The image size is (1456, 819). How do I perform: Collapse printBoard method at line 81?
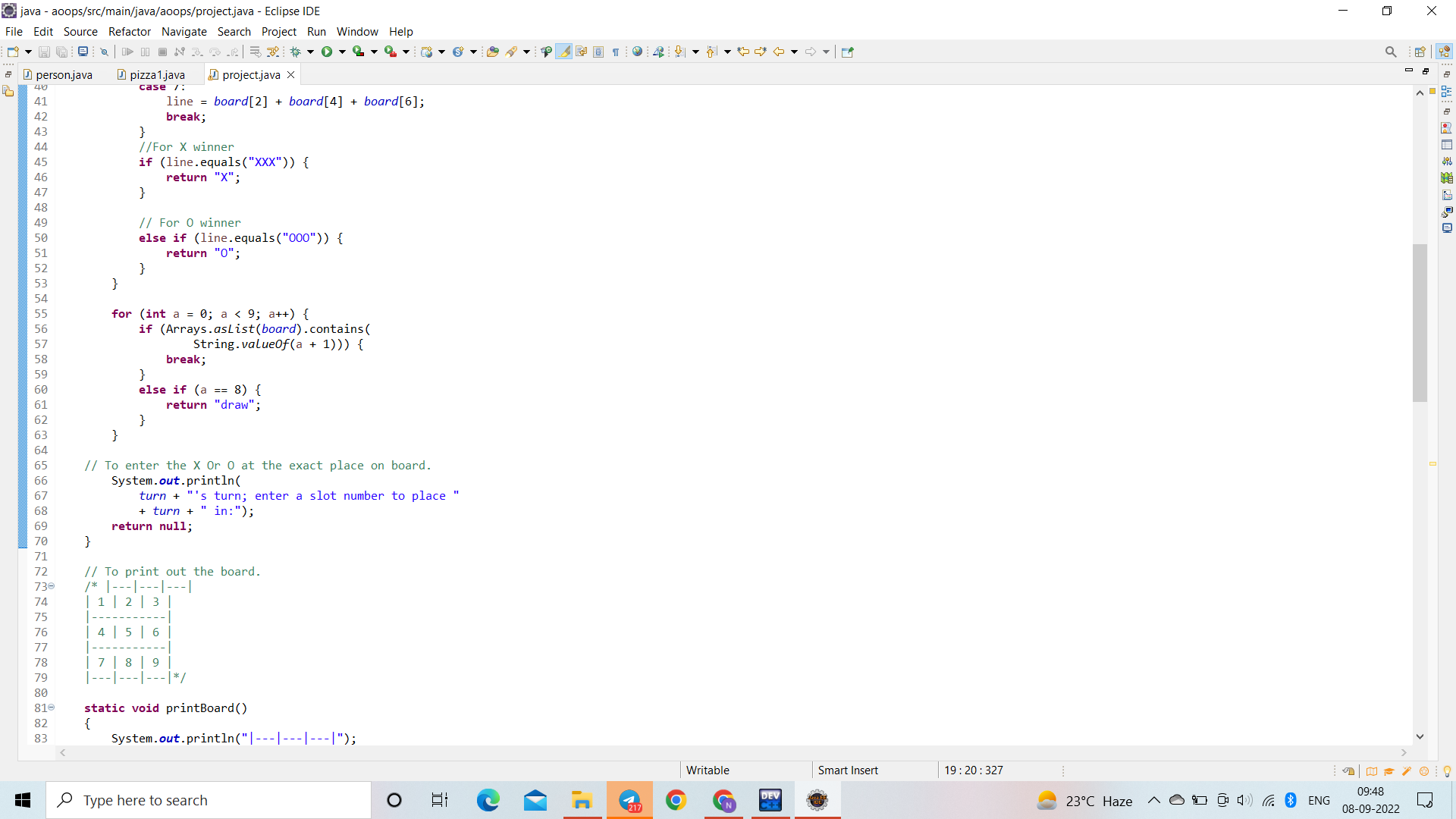pyautogui.click(x=52, y=708)
